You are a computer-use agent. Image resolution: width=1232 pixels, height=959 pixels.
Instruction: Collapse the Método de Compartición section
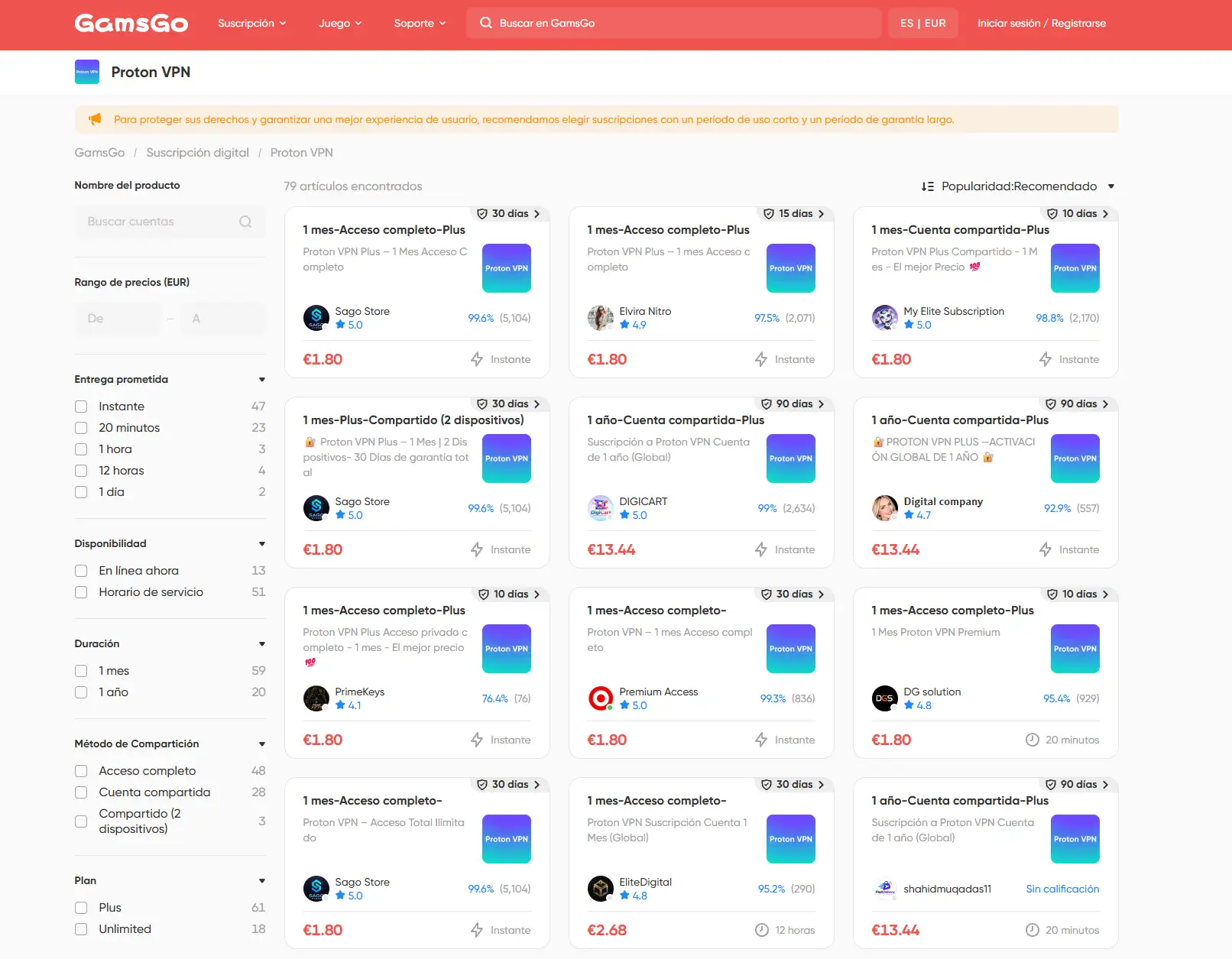tap(262, 744)
